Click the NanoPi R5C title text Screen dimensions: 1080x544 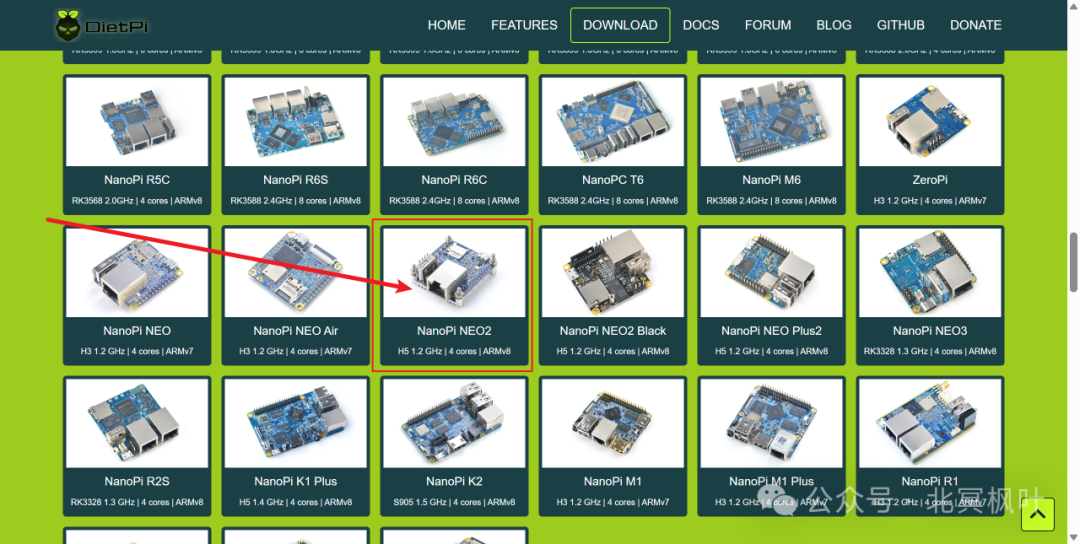pos(137,180)
